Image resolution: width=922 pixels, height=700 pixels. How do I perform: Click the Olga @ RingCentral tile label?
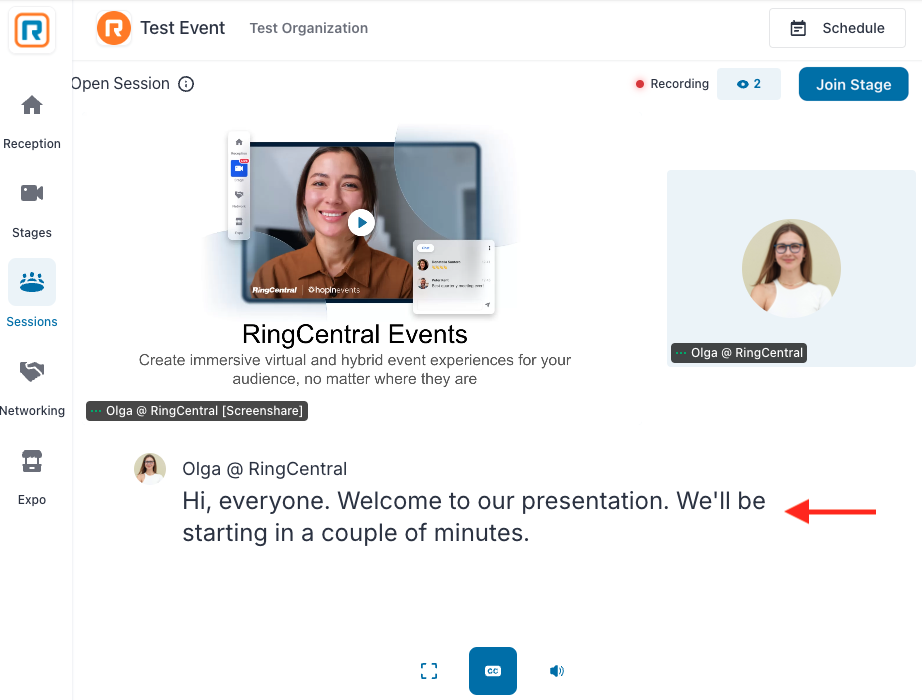(739, 353)
